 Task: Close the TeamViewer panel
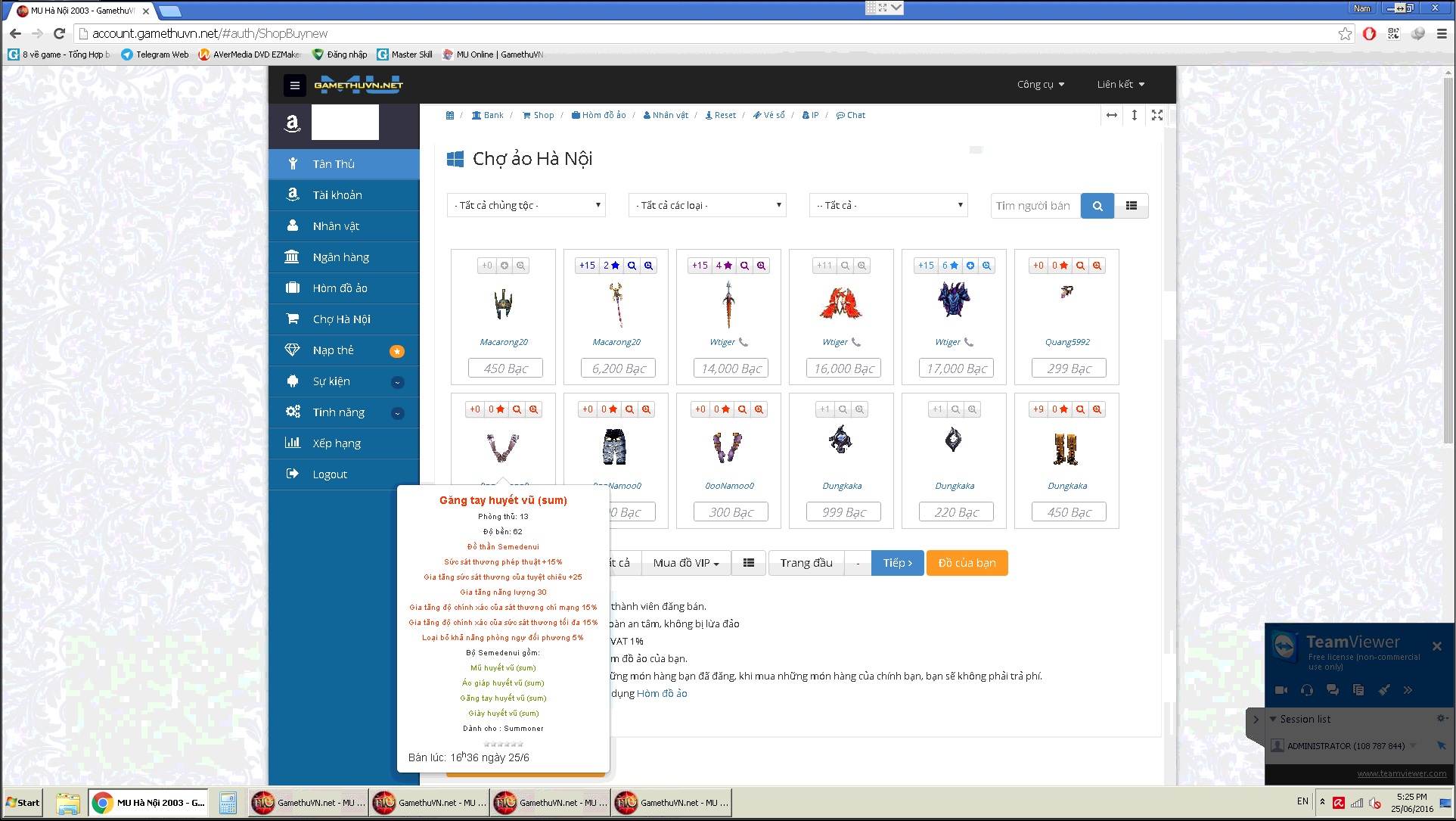click(x=1436, y=646)
